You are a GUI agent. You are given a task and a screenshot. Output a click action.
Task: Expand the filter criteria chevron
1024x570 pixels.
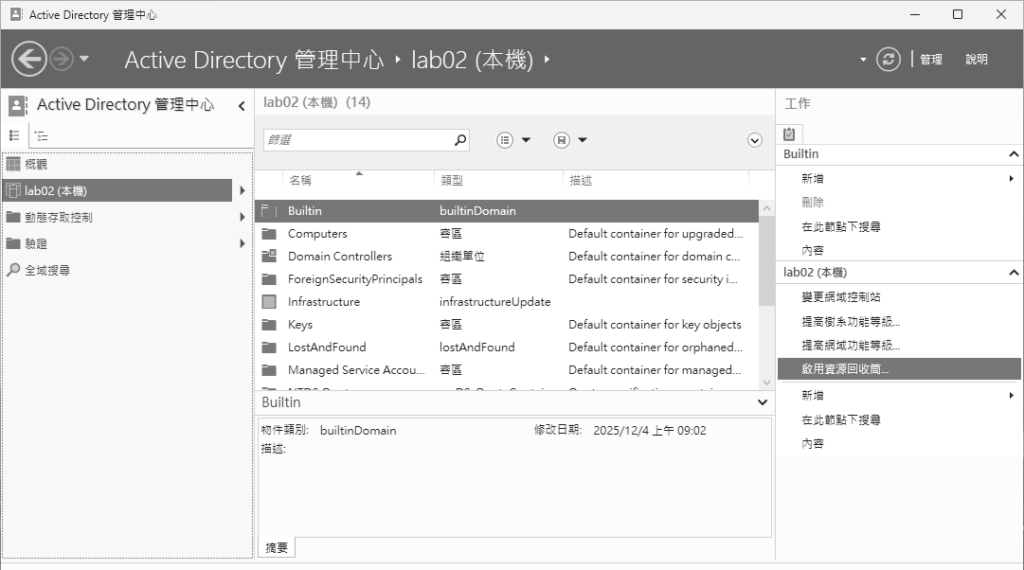(x=754, y=140)
